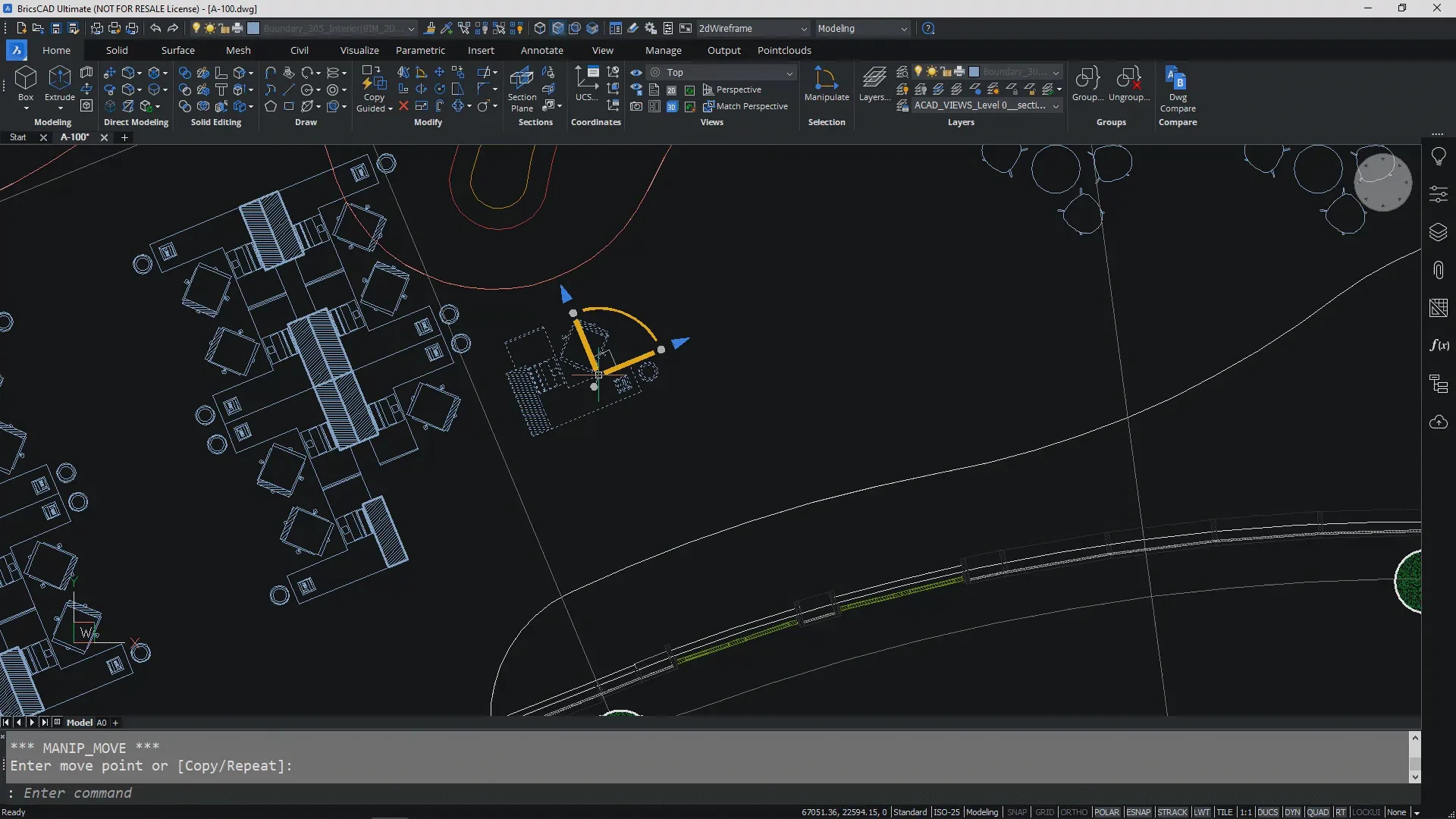Select the Visualize ribbon tab
The width and height of the screenshot is (1456, 819).
pos(359,50)
